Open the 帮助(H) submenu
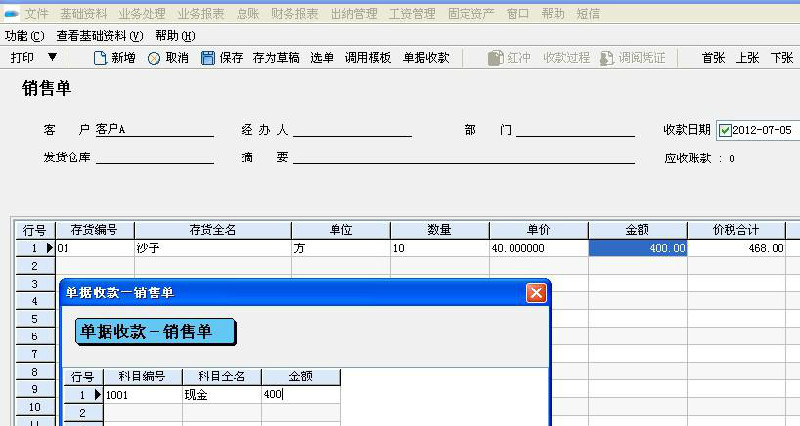The image size is (800, 426). click(x=175, y=36)
